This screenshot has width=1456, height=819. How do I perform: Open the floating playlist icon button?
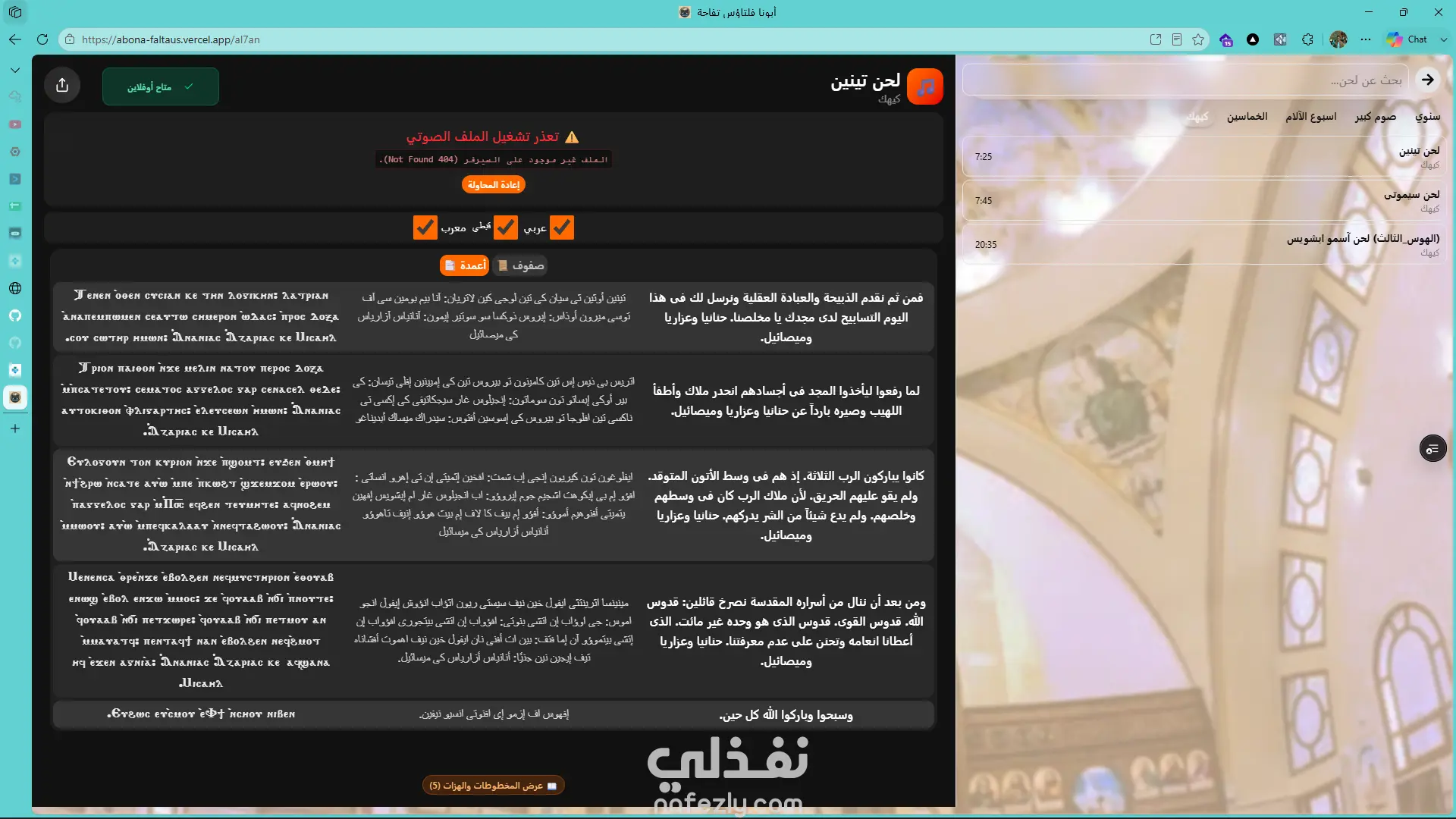click(x=1432, y=449)
